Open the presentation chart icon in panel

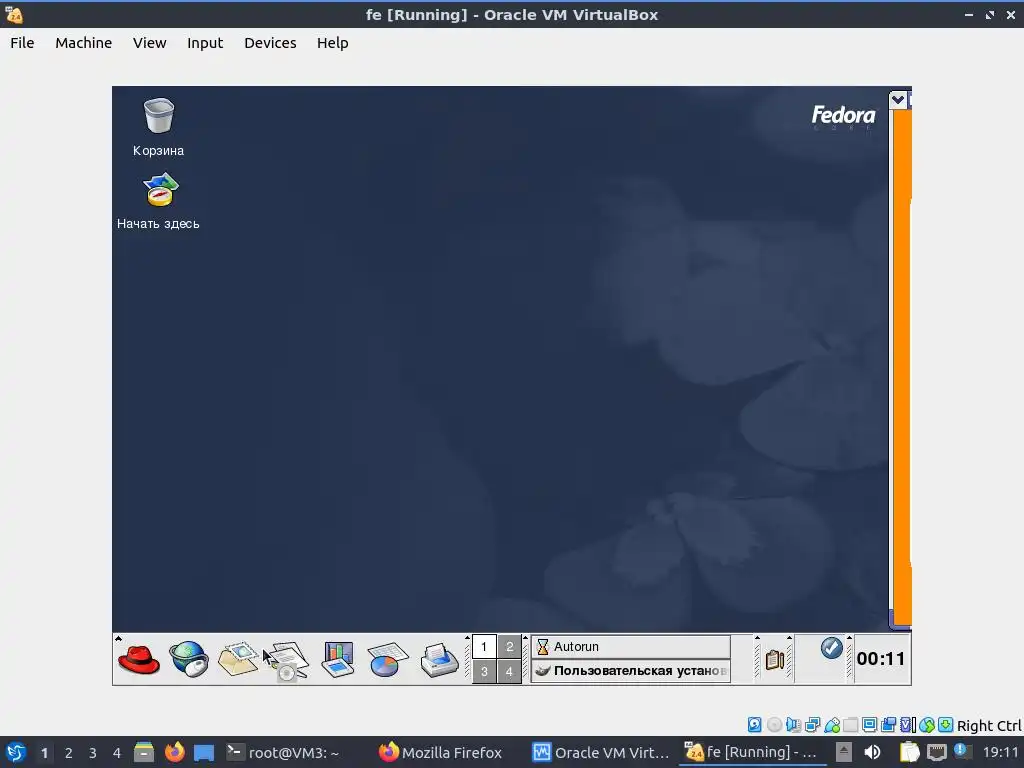(x=338, y=659)
